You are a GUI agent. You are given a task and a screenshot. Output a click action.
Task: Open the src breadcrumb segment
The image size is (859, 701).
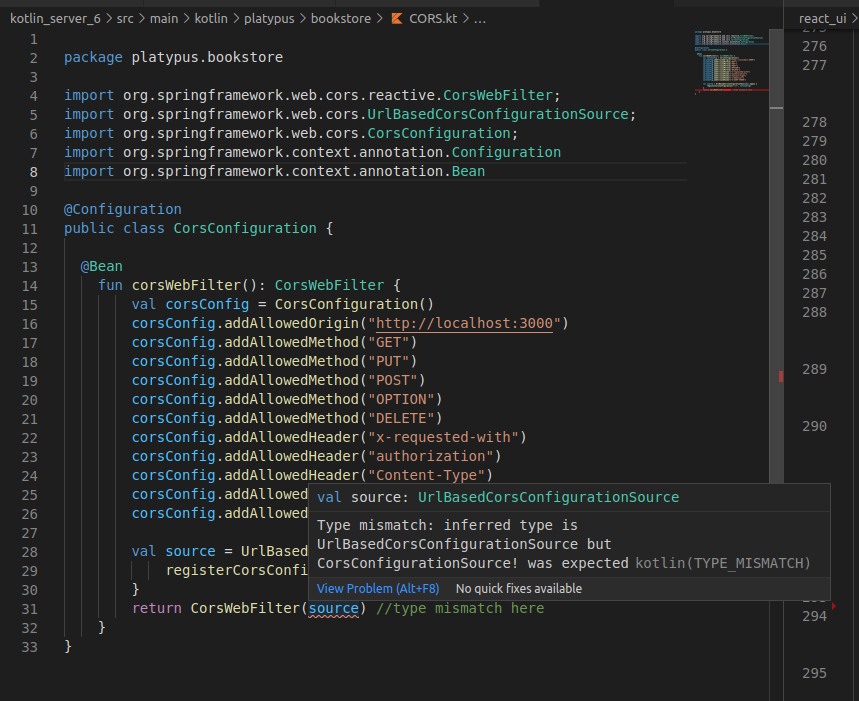click(x=125, y=19)
